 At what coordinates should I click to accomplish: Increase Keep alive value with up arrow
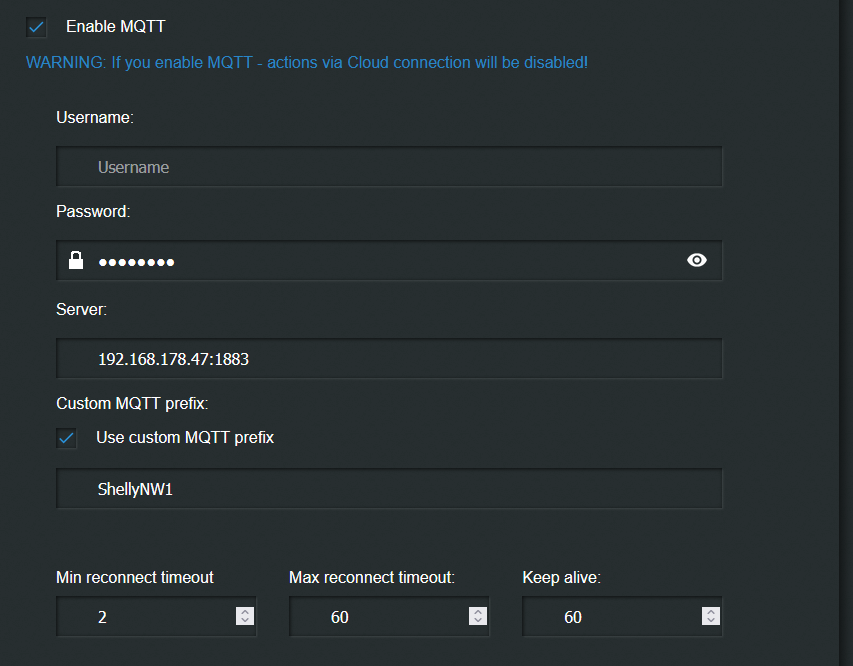pyautogui.click(x=710, y=612)
